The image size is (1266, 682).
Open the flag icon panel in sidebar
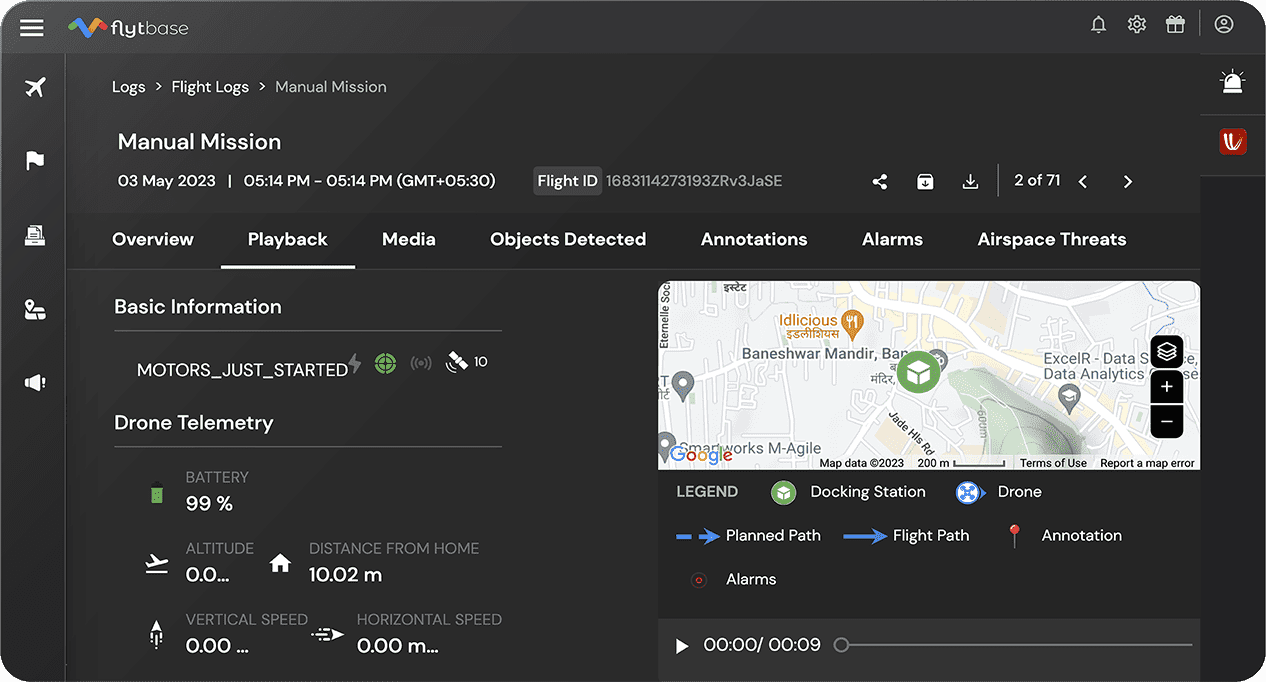(x=34, y=161)
